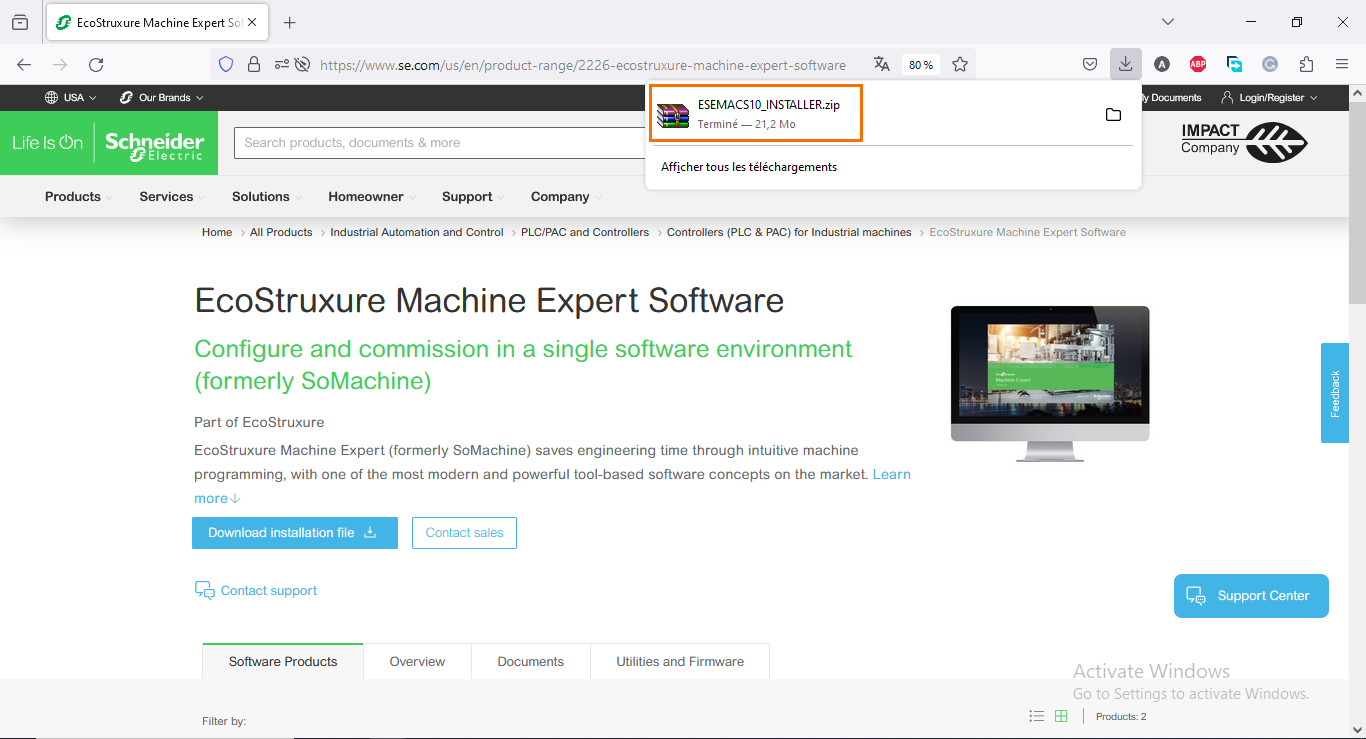Screen dimensions: 1366x739
Task: Click the translate page icon in the address bar
Action: click(x=881, y=64)
